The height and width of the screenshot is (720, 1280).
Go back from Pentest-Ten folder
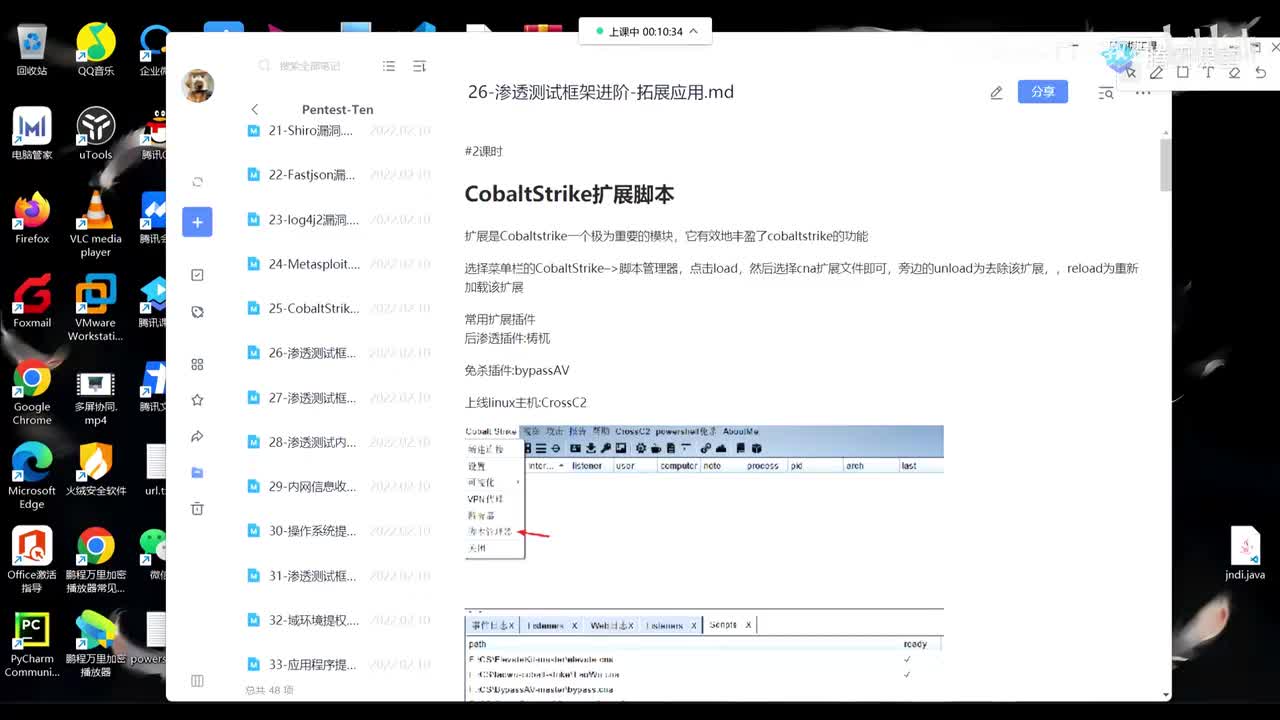coord(254,109)
